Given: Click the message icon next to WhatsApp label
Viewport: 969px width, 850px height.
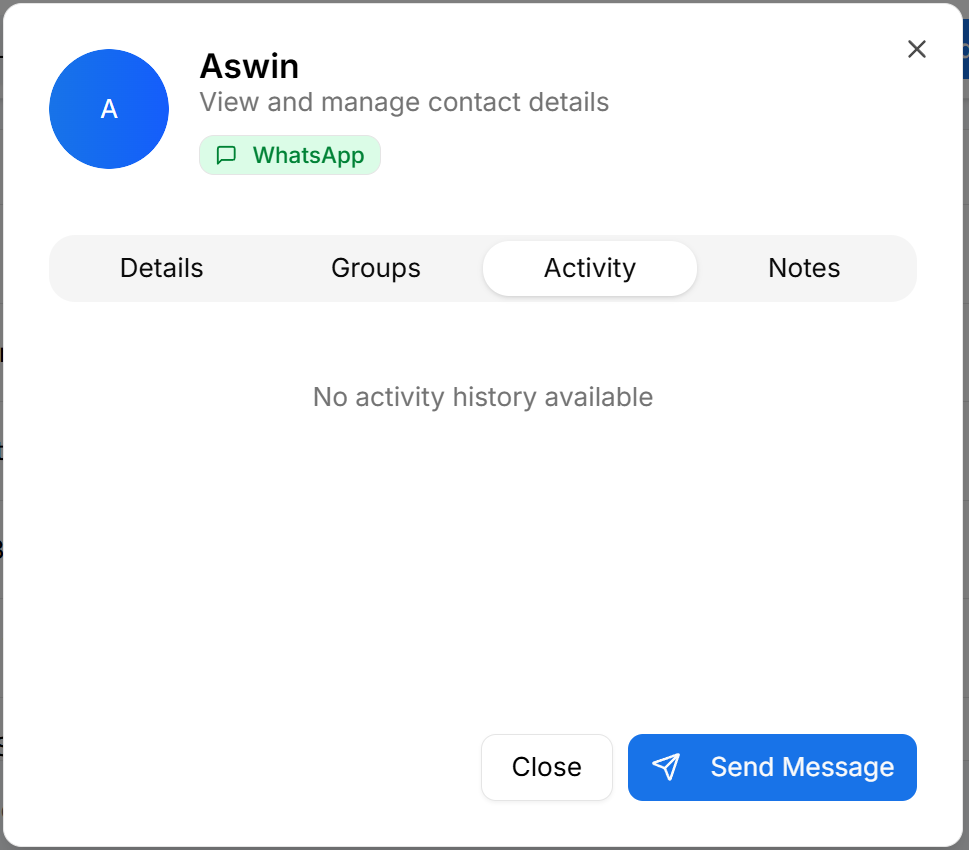Looking at the screenshot, I should pyautogui.click(x=226, y=155).
